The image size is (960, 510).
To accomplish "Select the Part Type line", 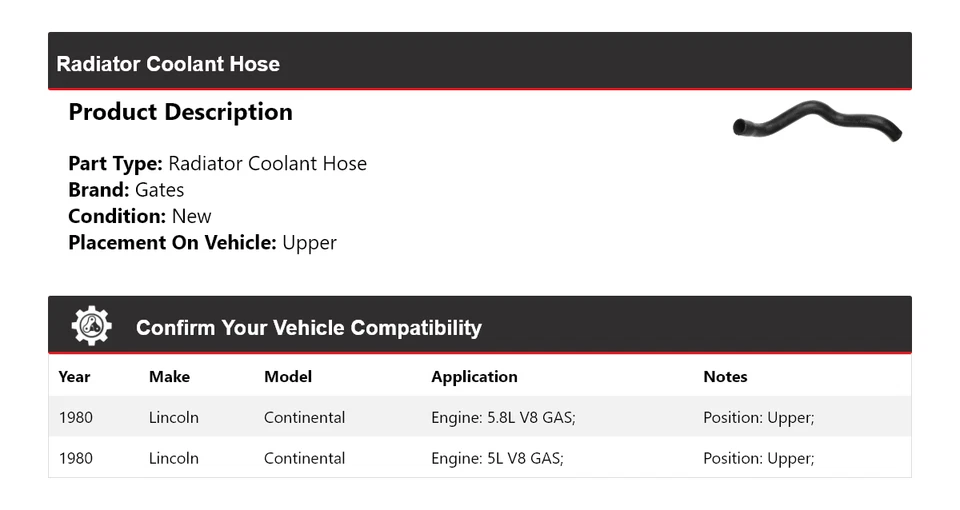I will tap(217, 164).
